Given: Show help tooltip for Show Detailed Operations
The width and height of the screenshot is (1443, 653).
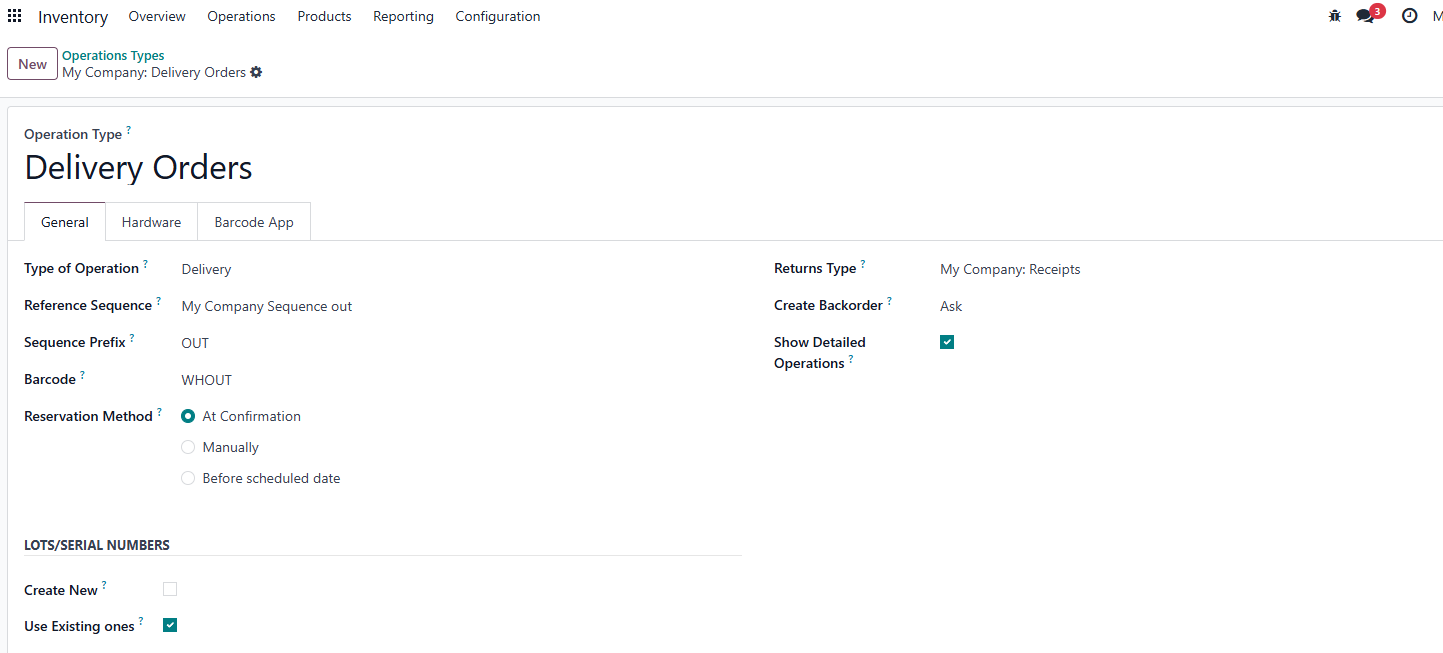Looking at the screenshot, I should click(x=851, y=359).
